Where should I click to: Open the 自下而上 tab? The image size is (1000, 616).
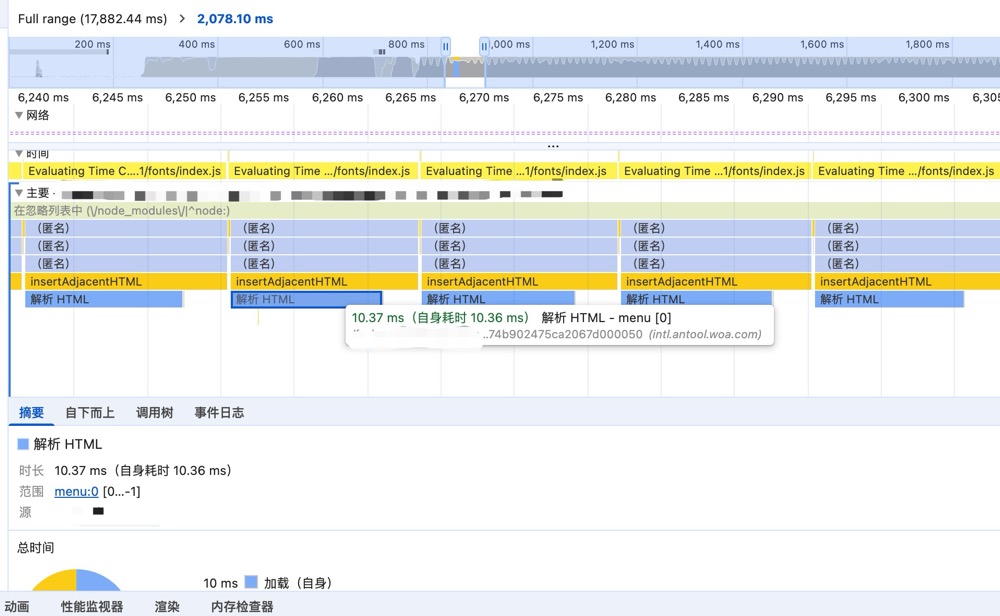point(90,412)
